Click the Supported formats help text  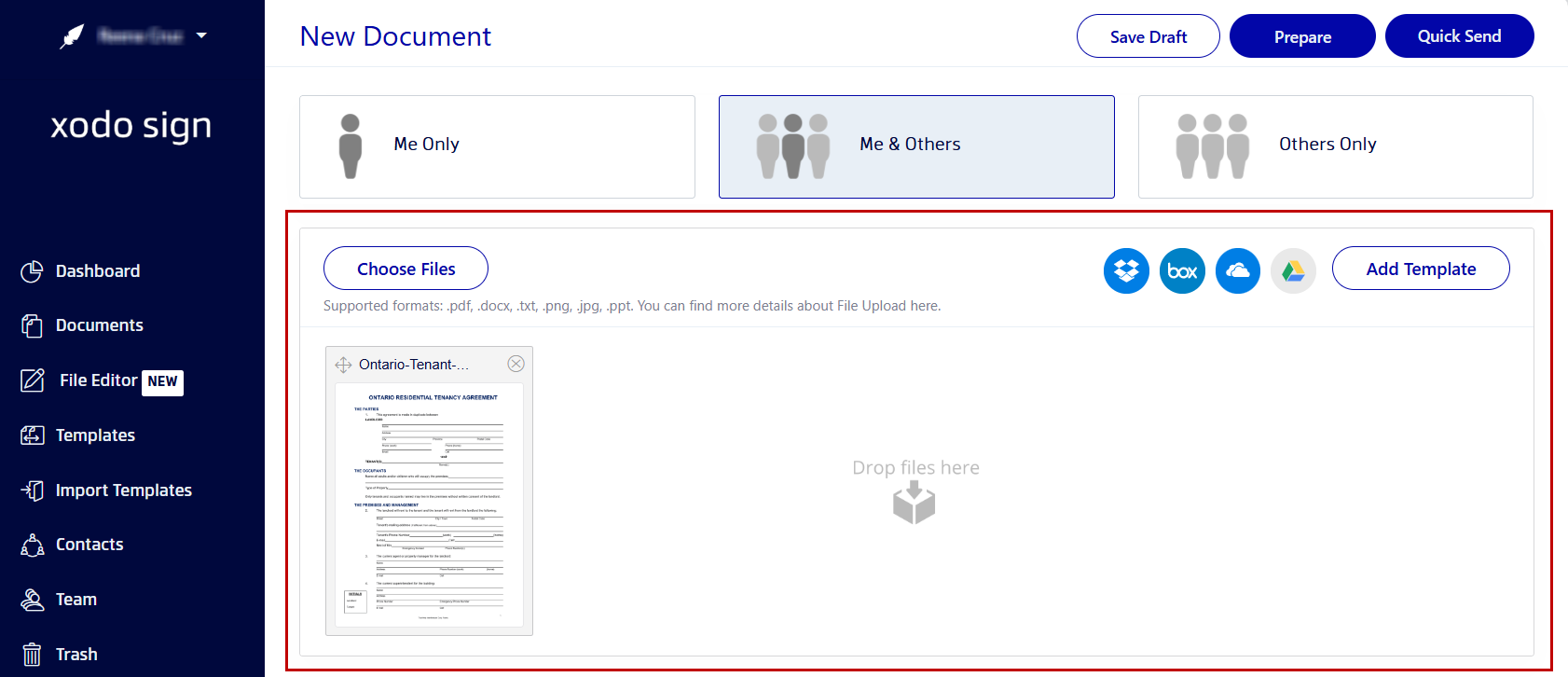[x=632, y=306]
